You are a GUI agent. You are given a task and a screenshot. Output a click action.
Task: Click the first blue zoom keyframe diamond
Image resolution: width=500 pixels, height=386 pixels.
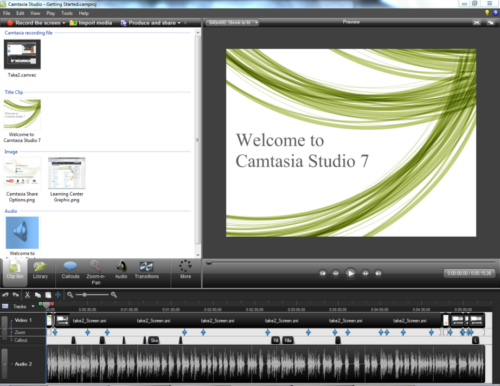click(55, 332)
